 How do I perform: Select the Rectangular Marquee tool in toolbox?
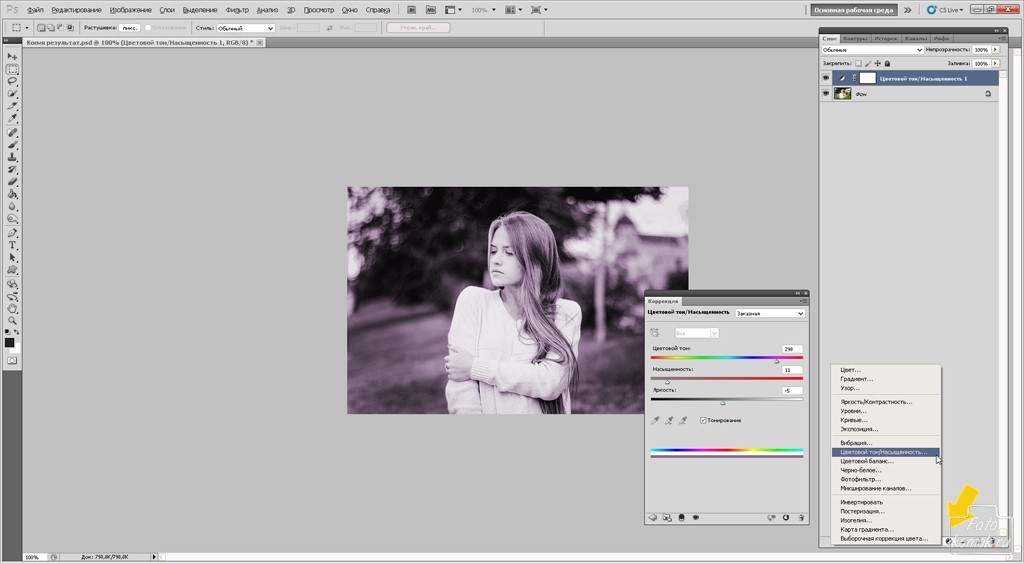(12, 69)
